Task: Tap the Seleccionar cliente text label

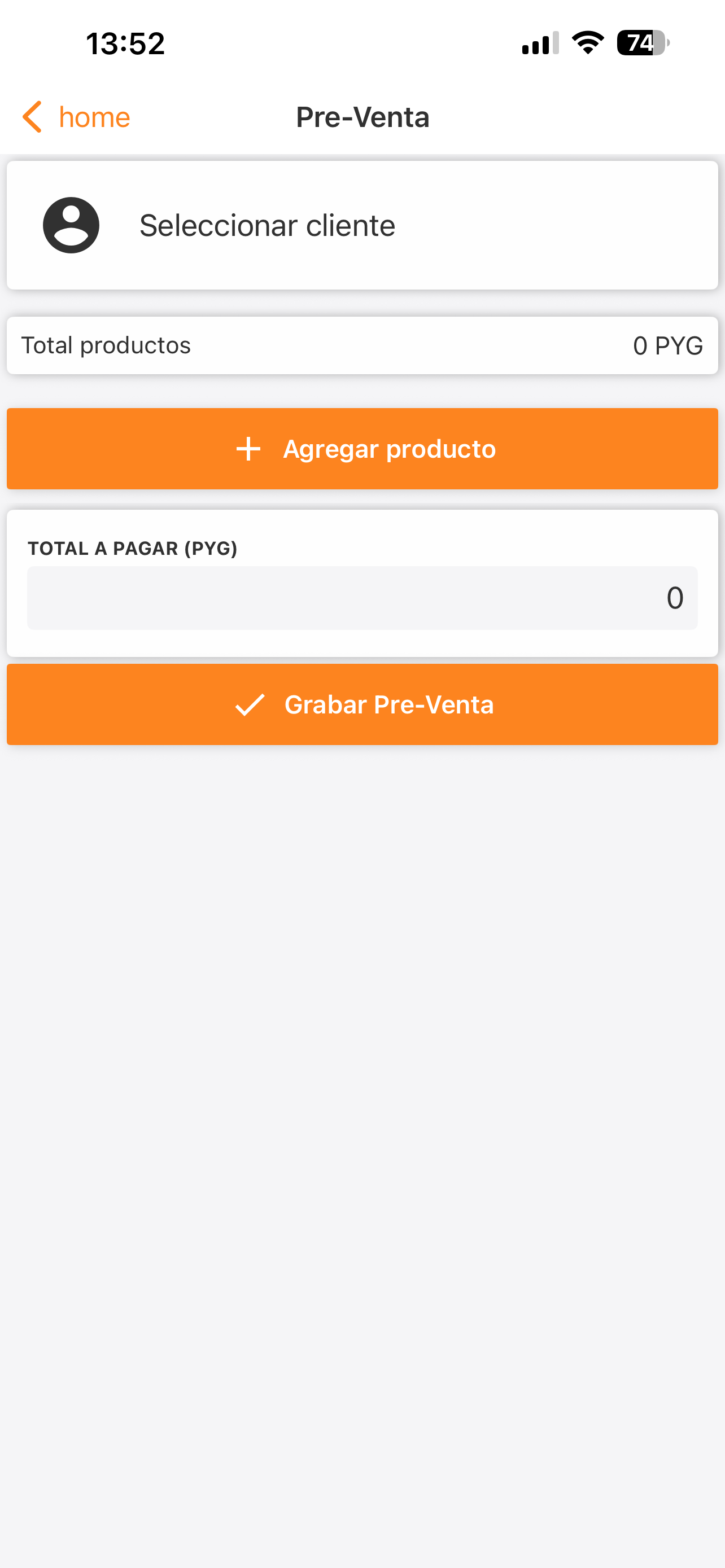Action: [x=267, y=225]
